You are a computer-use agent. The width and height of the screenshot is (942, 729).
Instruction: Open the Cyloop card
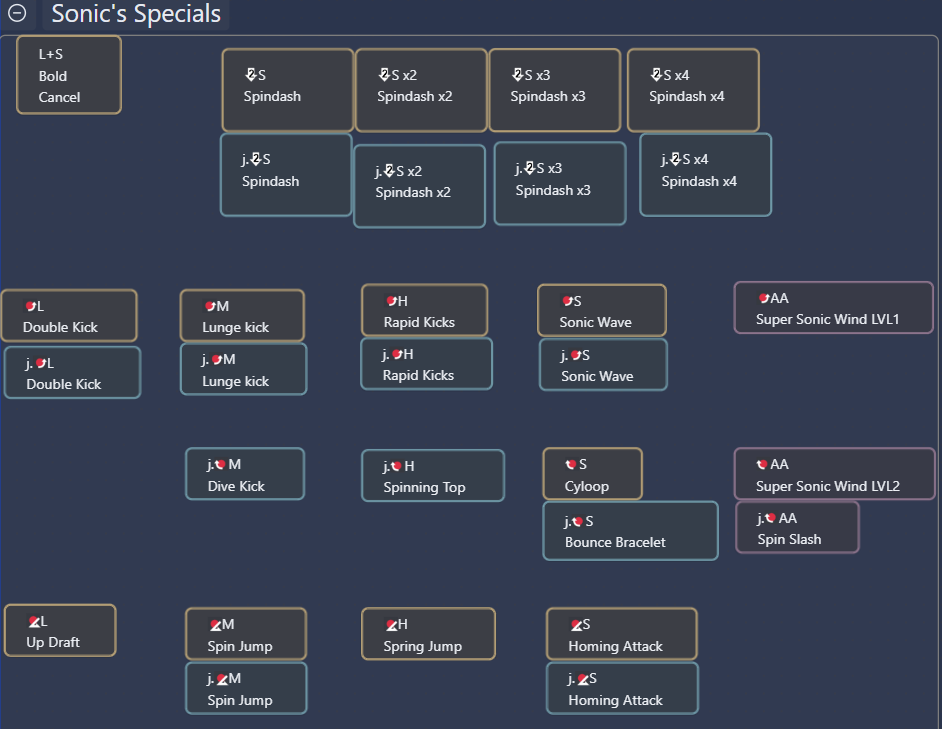tap(592, 474)
